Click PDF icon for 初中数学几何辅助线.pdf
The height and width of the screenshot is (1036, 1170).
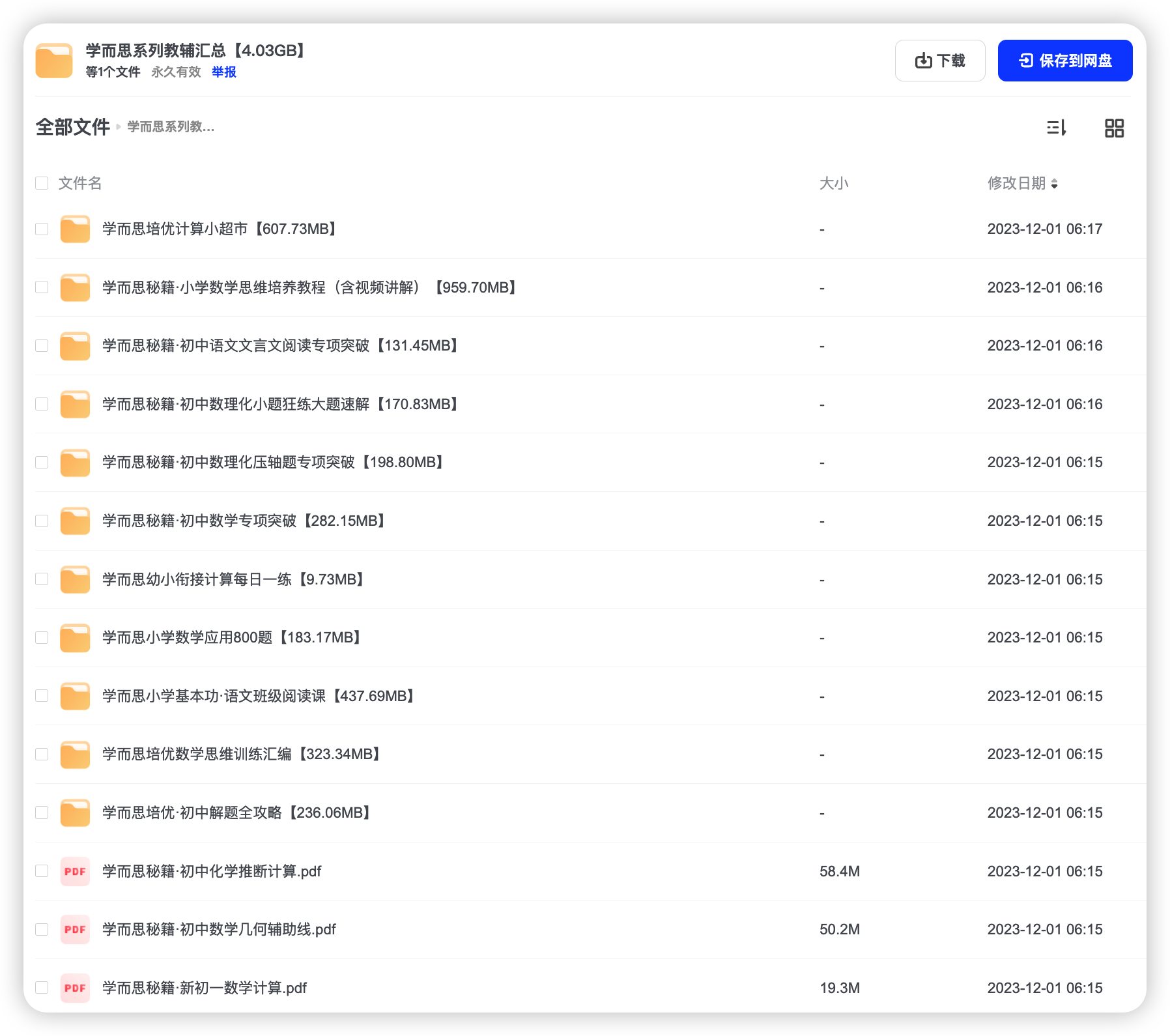click(x=75, y=930)
